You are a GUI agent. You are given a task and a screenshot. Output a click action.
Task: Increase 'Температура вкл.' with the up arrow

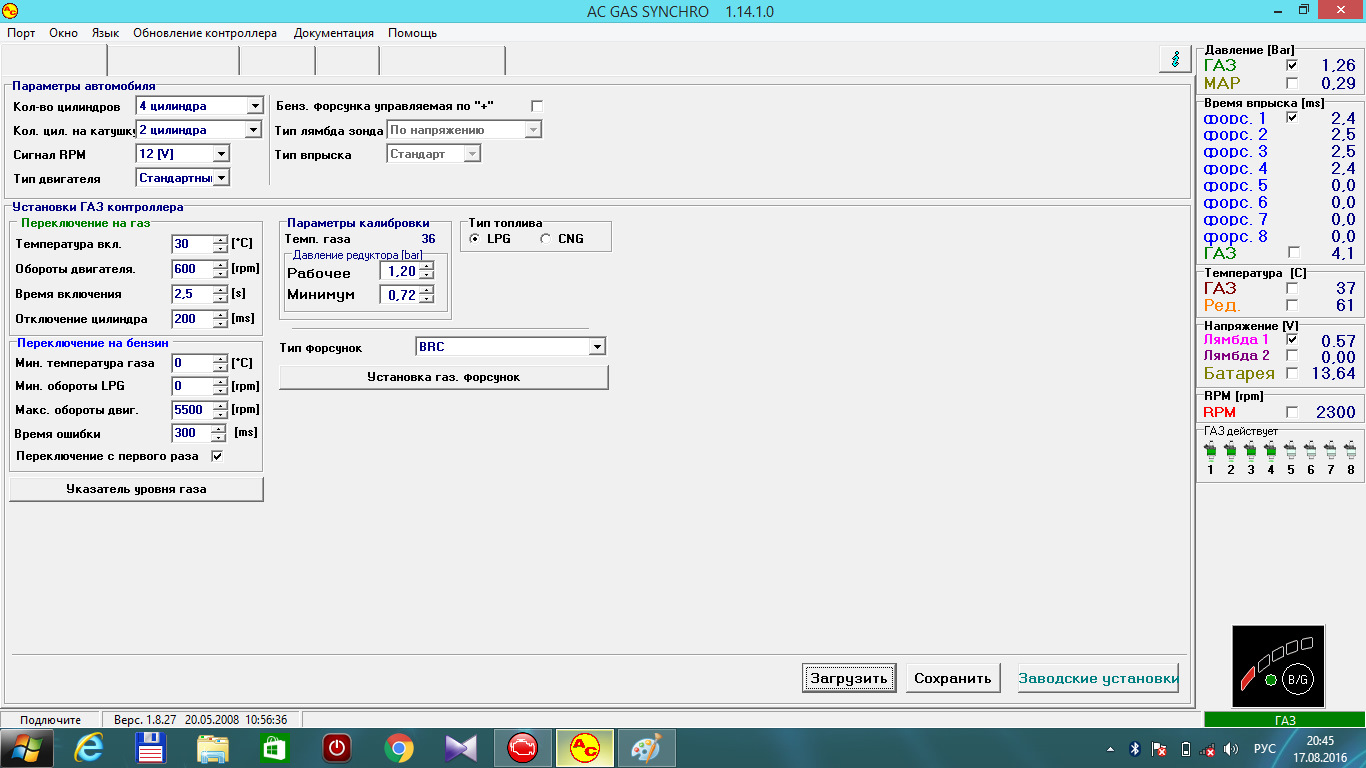pyautogui.click(x=220, y=240)
